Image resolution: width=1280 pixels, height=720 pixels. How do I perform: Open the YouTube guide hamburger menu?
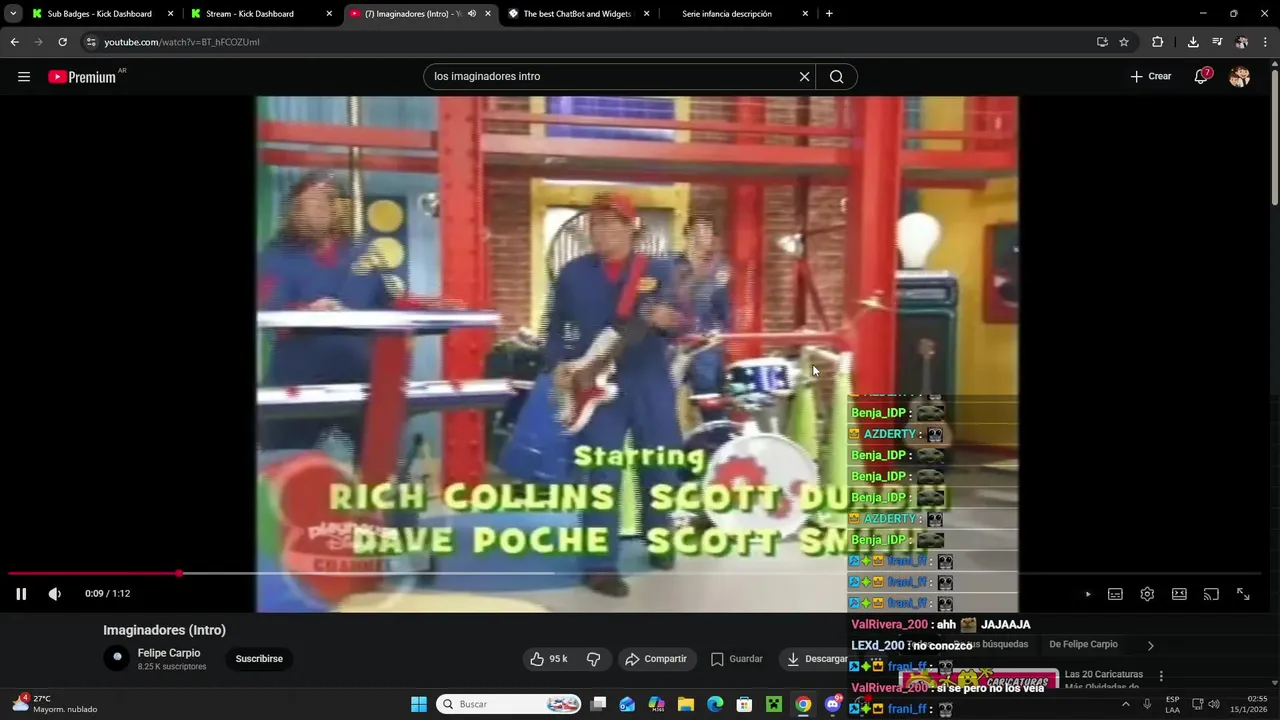[24, 77]
